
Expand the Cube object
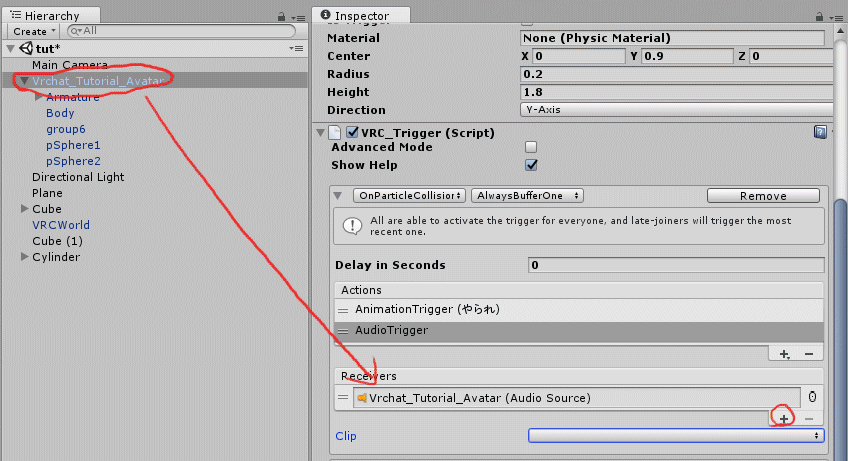[24, 208]
